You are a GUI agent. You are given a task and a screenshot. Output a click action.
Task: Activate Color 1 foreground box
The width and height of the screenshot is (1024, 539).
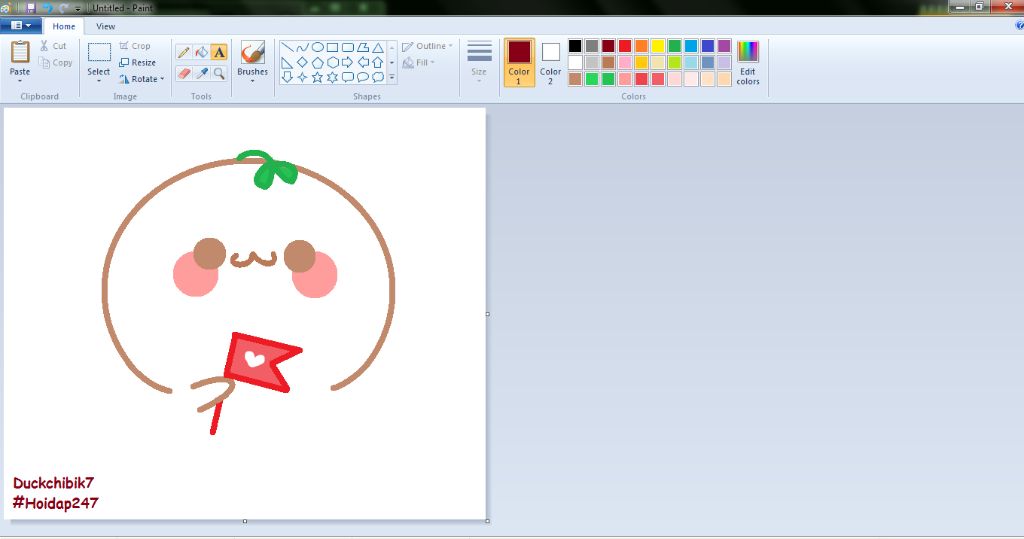(x=519, y=62)
